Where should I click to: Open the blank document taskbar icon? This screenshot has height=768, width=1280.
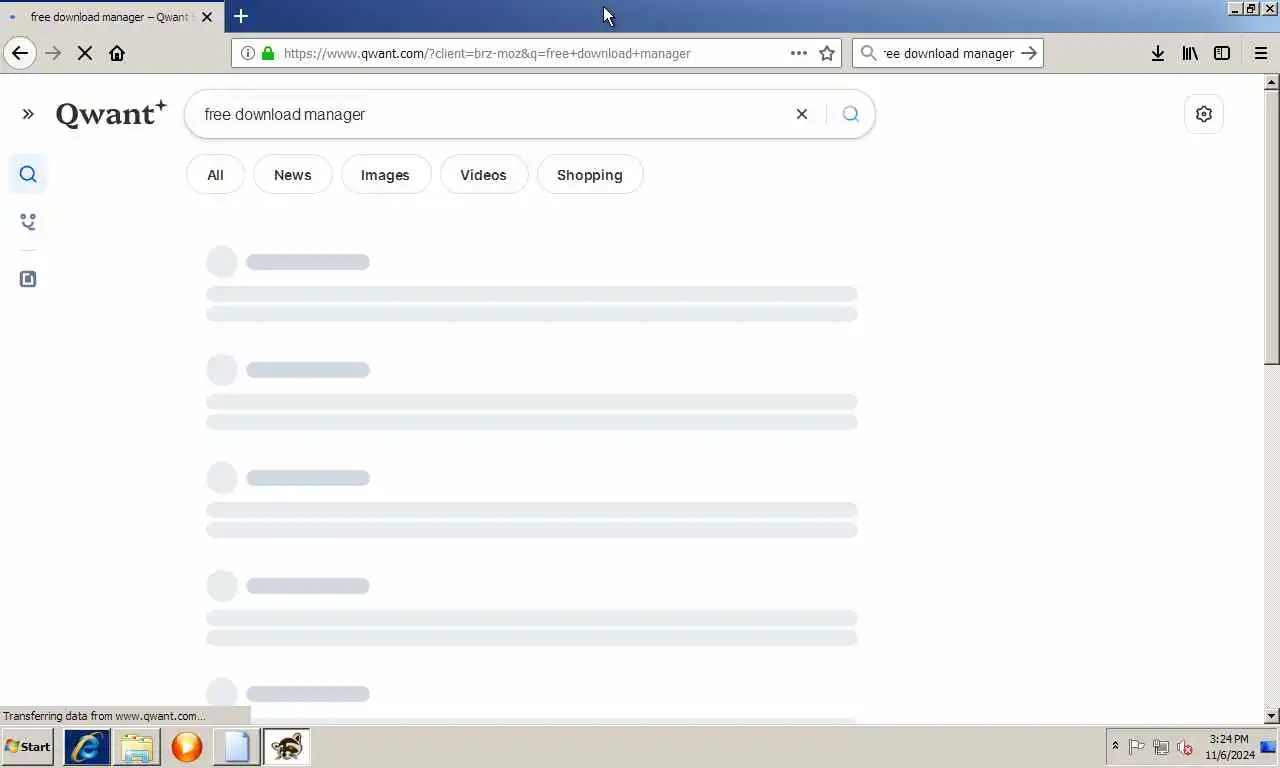[x=237, y=747]
